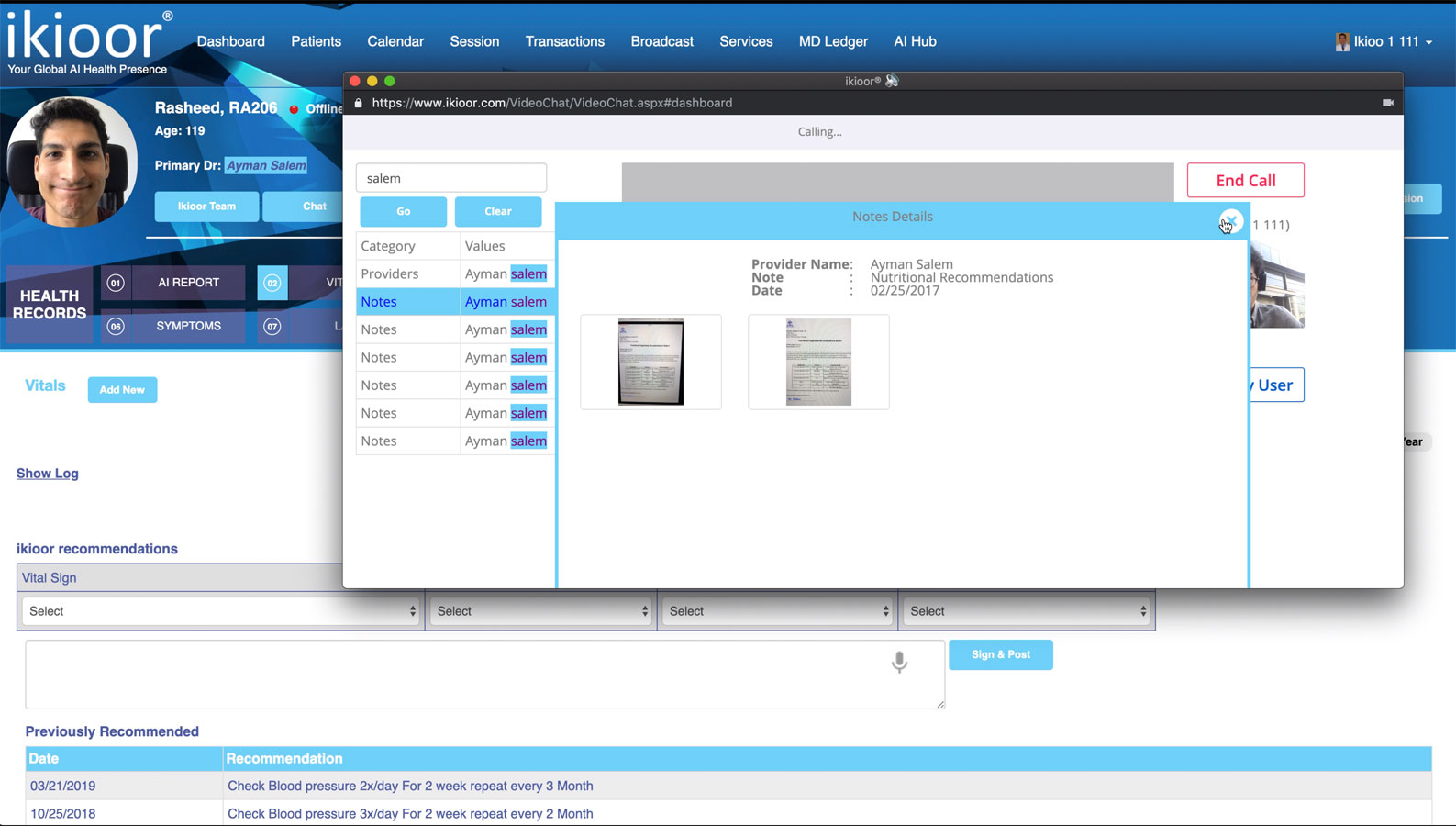The width and height of the screenshot is (1456, 826).
Task: Open the second Select dropdown
Action: 541,611
